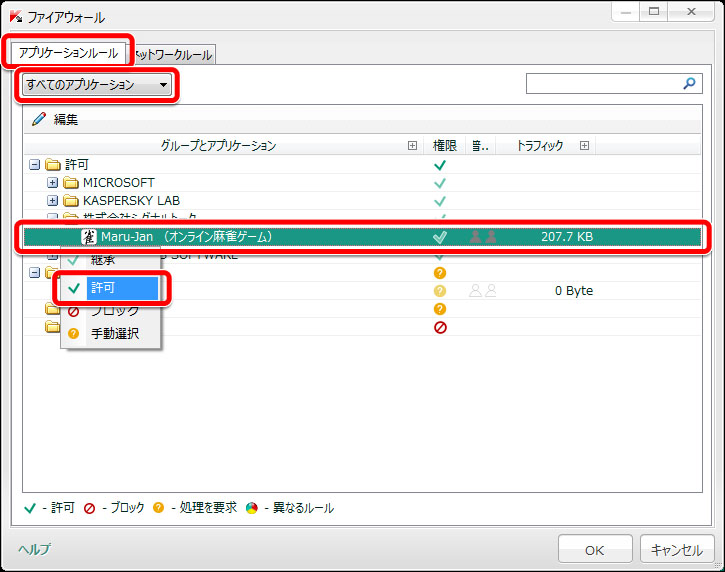
Task: Confirm with the OK button
Action: [x=595, y=550]
